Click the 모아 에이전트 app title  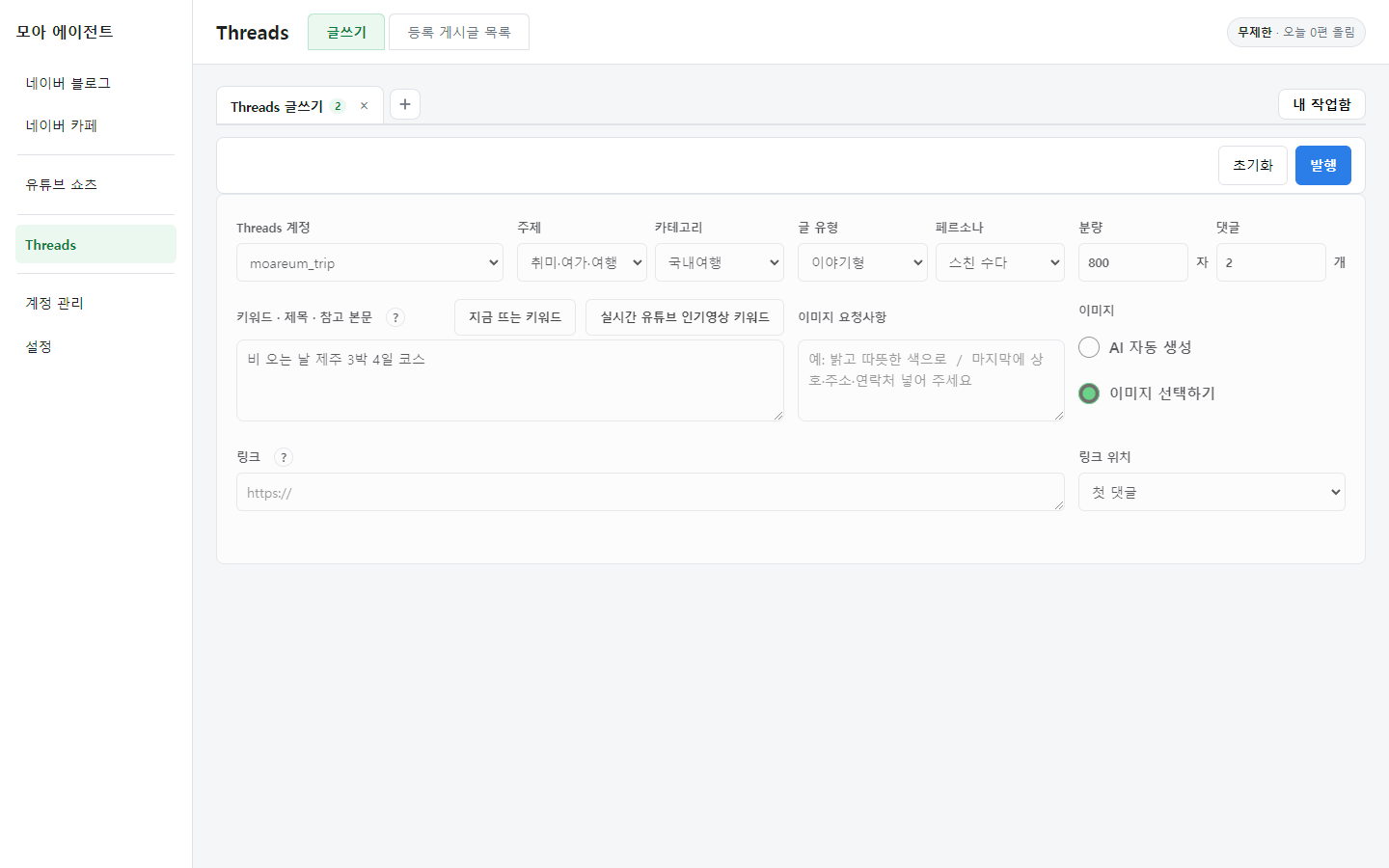click(65, 32)
